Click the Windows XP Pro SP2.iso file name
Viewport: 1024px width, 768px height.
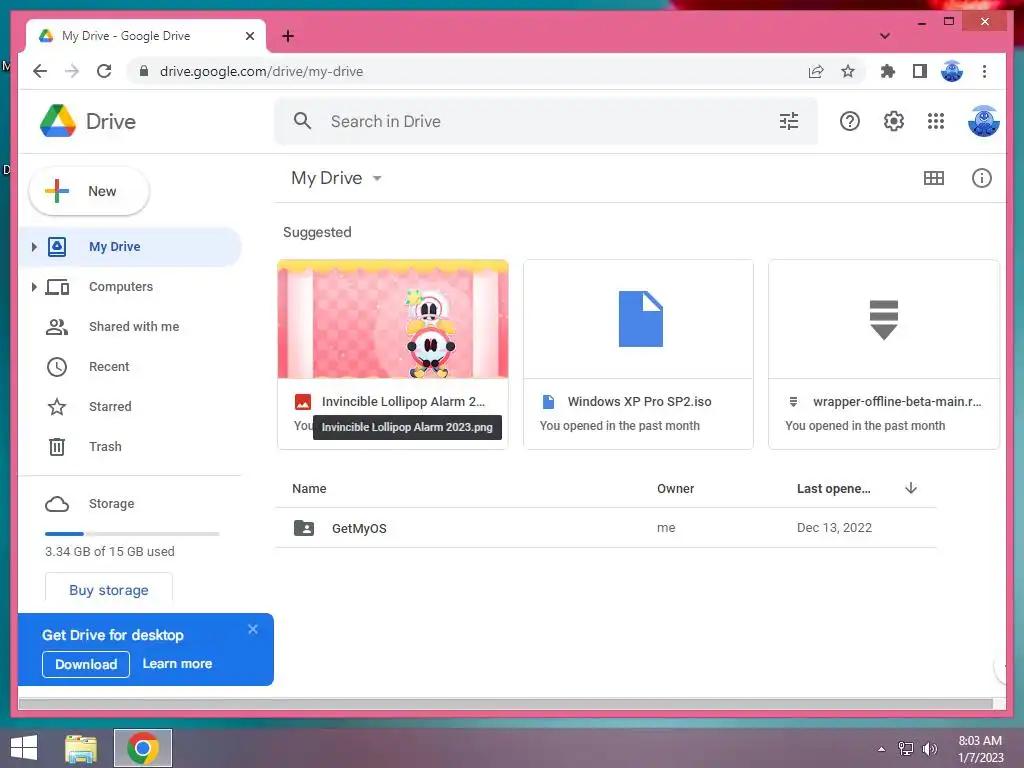[x=639, y=402]
